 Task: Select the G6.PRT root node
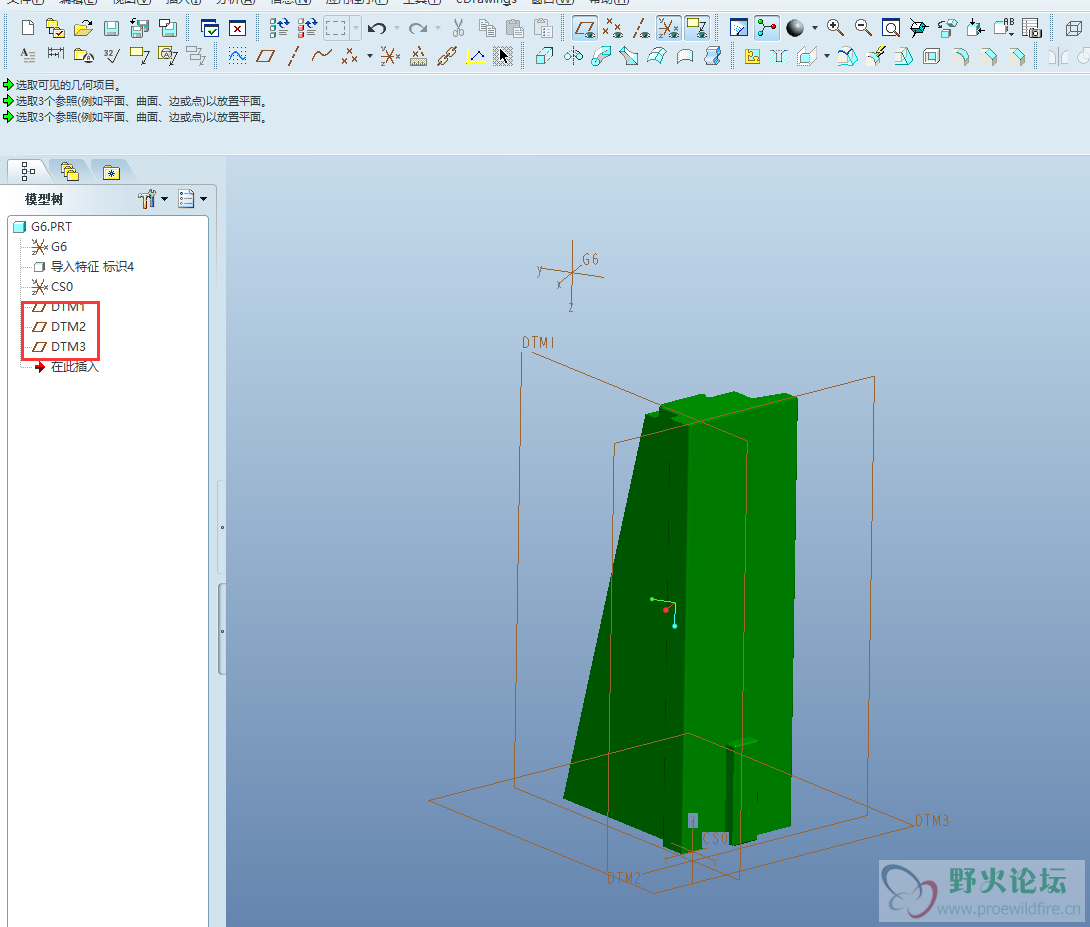51,227
